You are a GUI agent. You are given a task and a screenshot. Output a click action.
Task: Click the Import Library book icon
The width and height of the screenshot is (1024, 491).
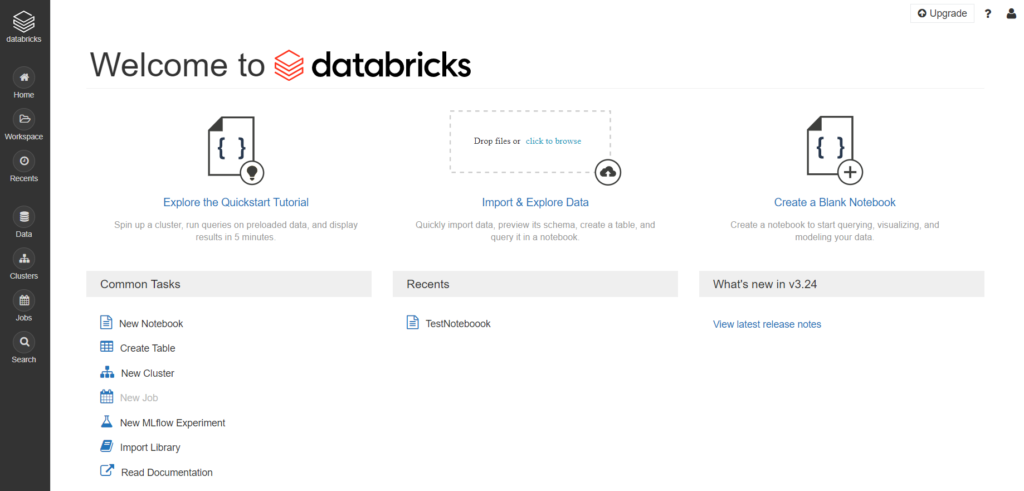coord(106,447)
